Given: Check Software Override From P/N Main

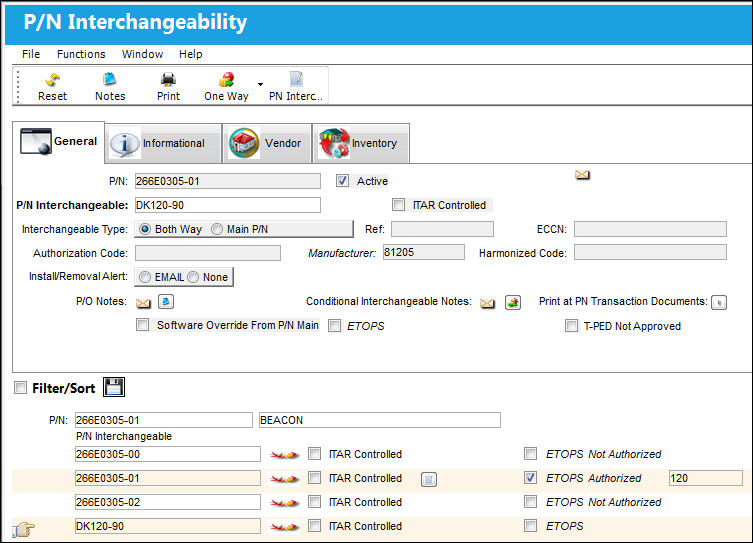Looking at the screenshot, I should coord(143,325).
